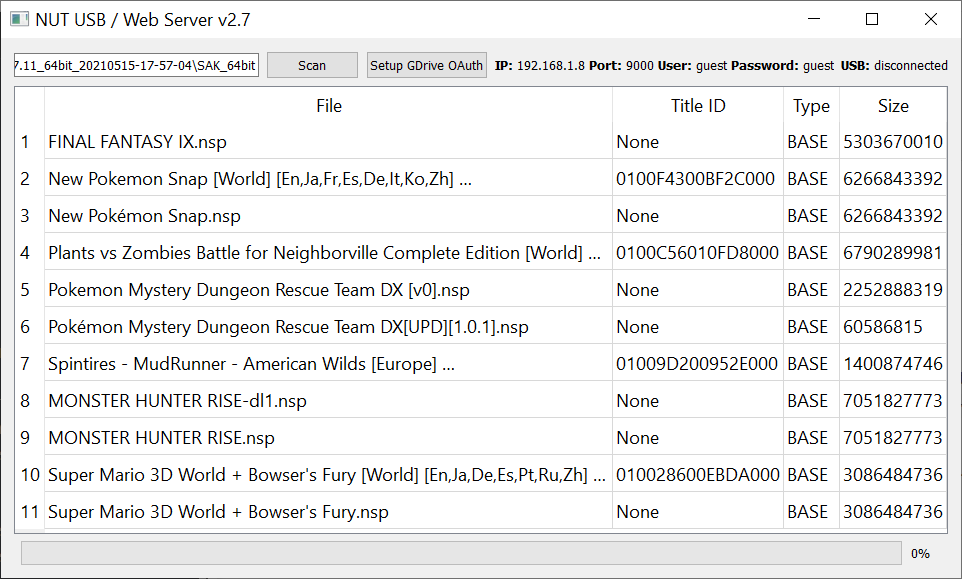Click the 0% progress label
962x579 pixels.
[x=920, y=553]
